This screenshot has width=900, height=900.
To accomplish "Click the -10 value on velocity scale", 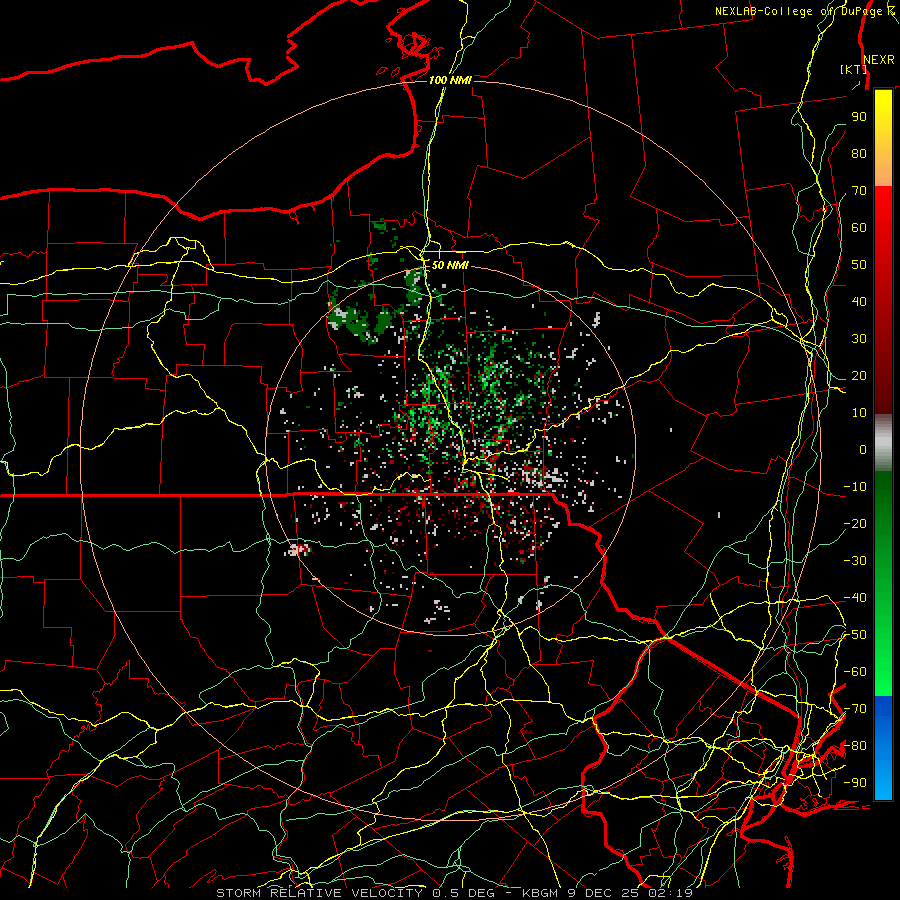I will [855, 487].
